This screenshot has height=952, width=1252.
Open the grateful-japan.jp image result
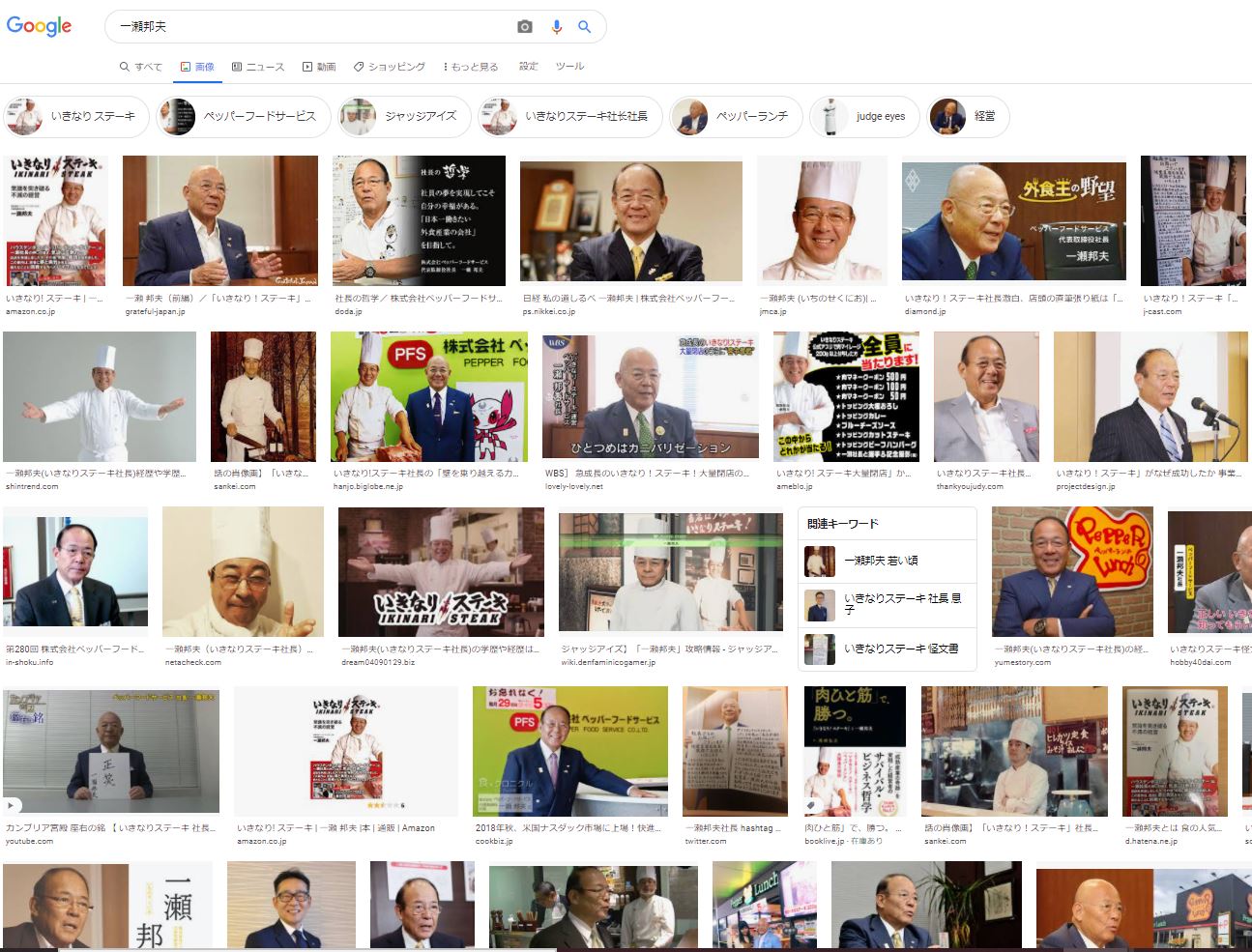[x=220, y=220]
